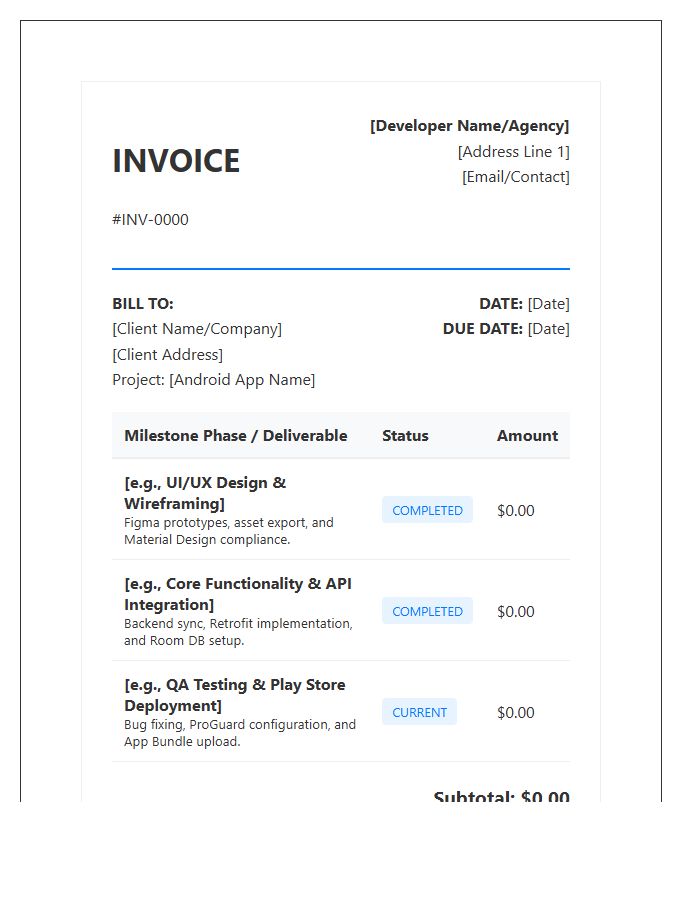Select the invoice number #INV-0000

150,220
